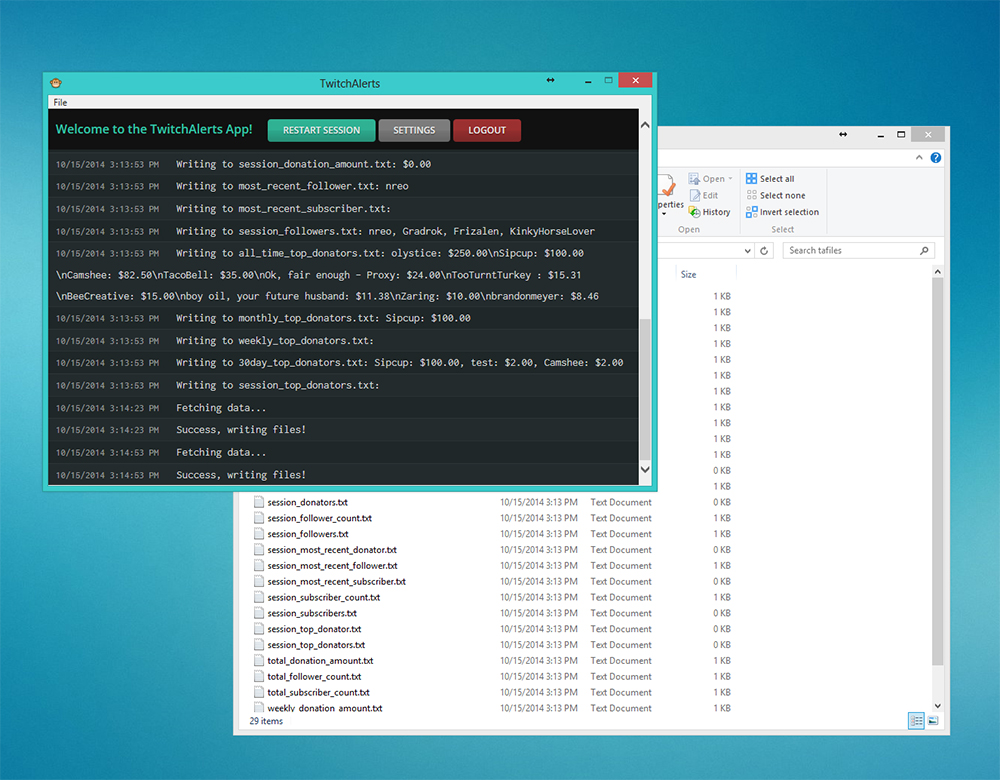Click the magnifier icon in the search box
The image size is (1000, 780).
pos(924,251)
